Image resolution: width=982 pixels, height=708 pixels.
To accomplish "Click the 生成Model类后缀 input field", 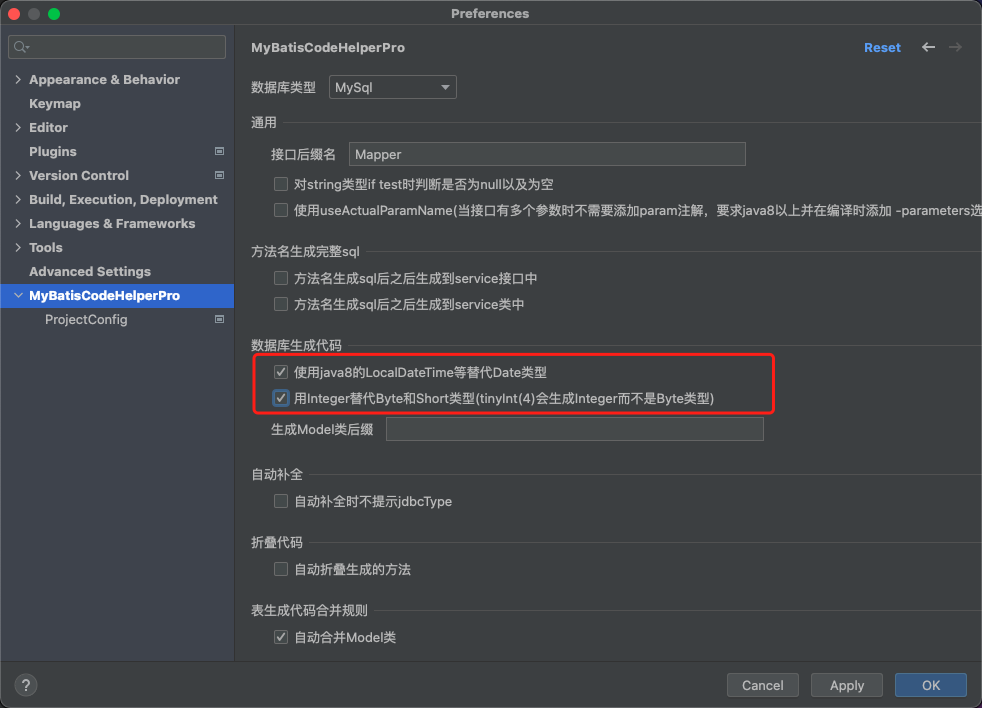I will 574,429.
